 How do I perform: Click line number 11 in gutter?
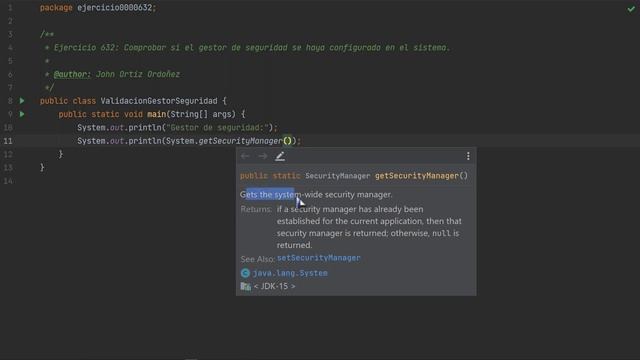click(8, 141)
